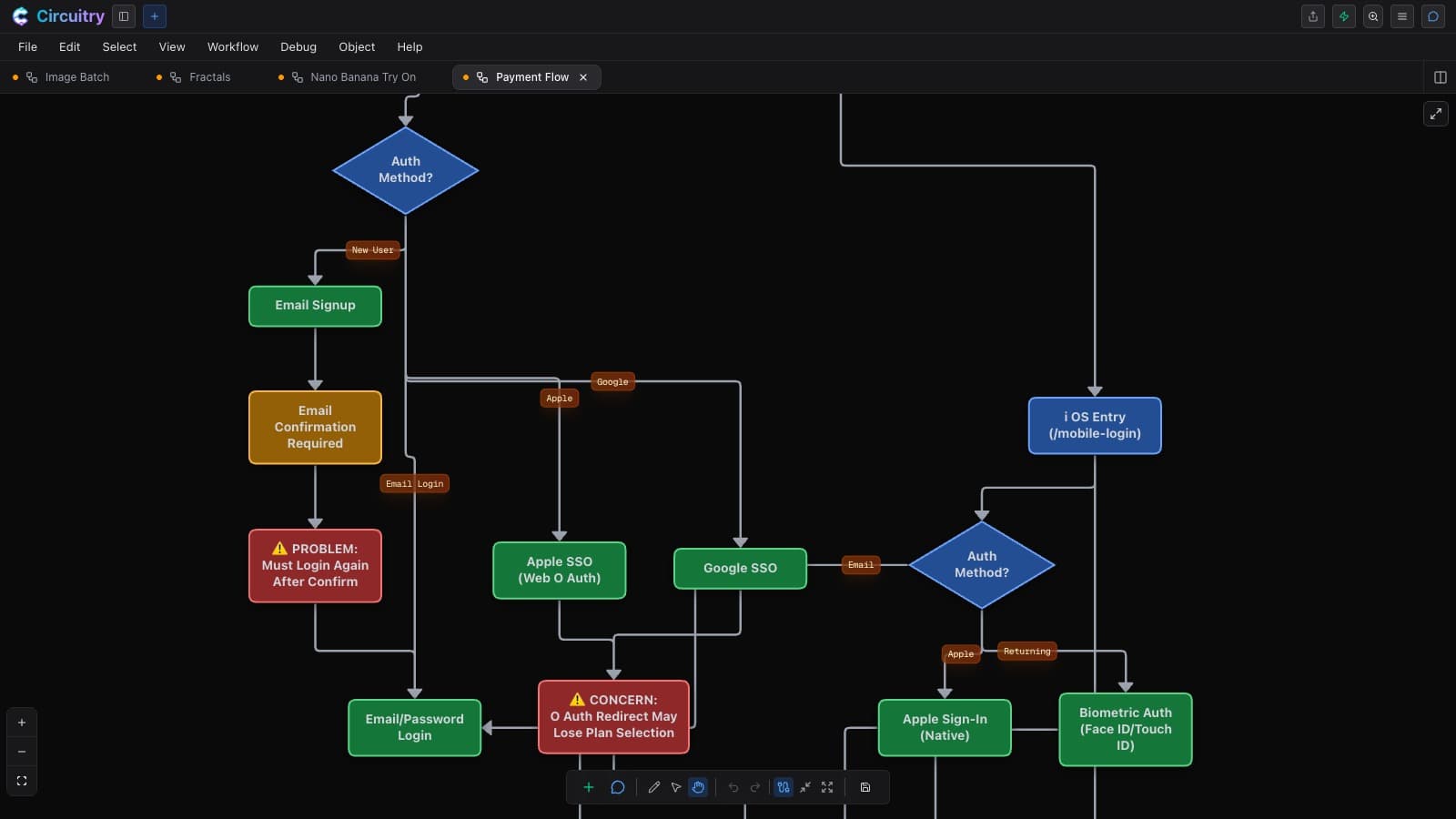Viewport: 1456px width, 819px height.
Task: Open the Debug menu
Action: coord(298,47)
